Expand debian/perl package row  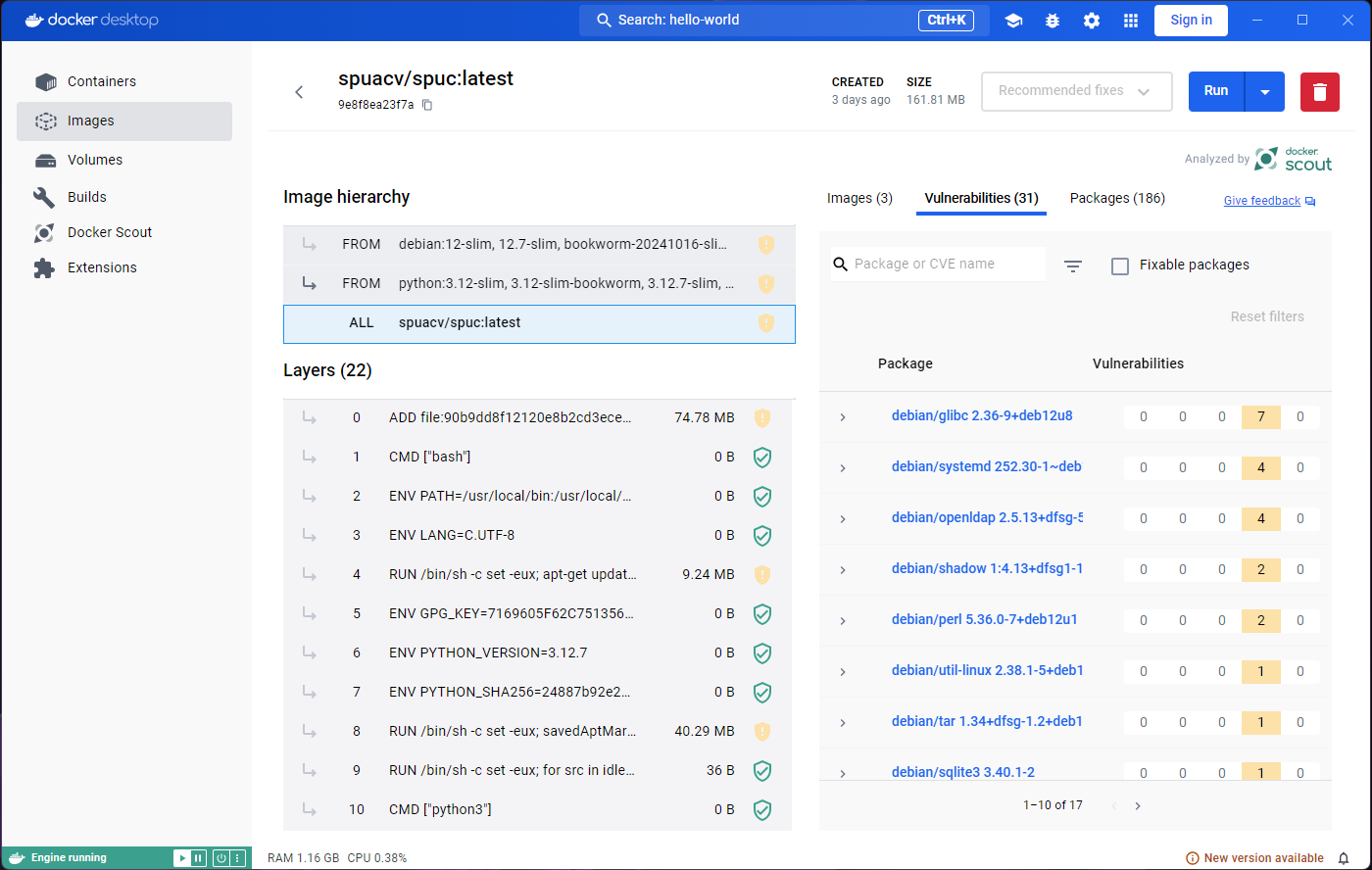[843, 621]
